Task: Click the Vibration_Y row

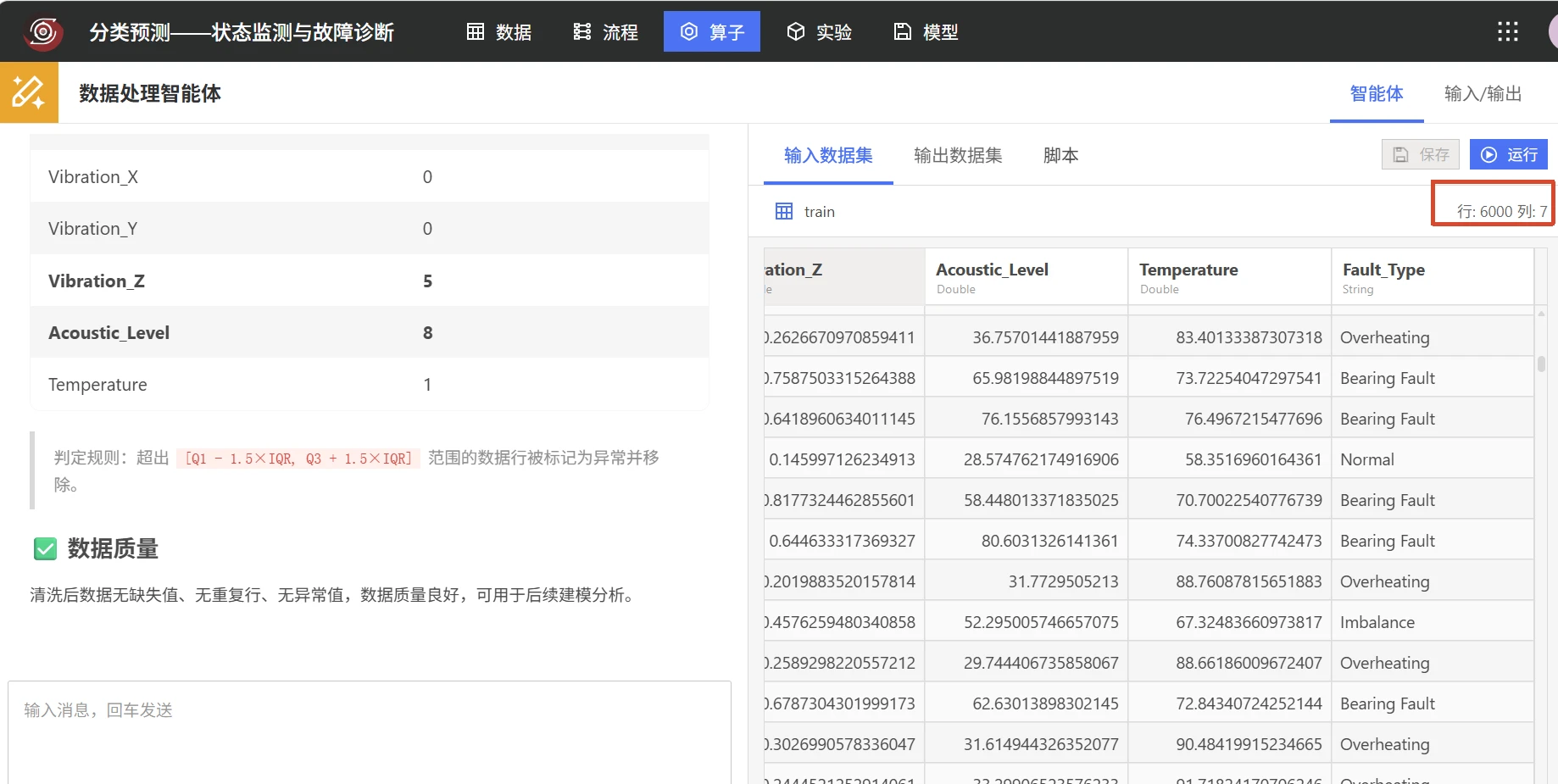Action: pyautogui.click(x=370, y=228)
